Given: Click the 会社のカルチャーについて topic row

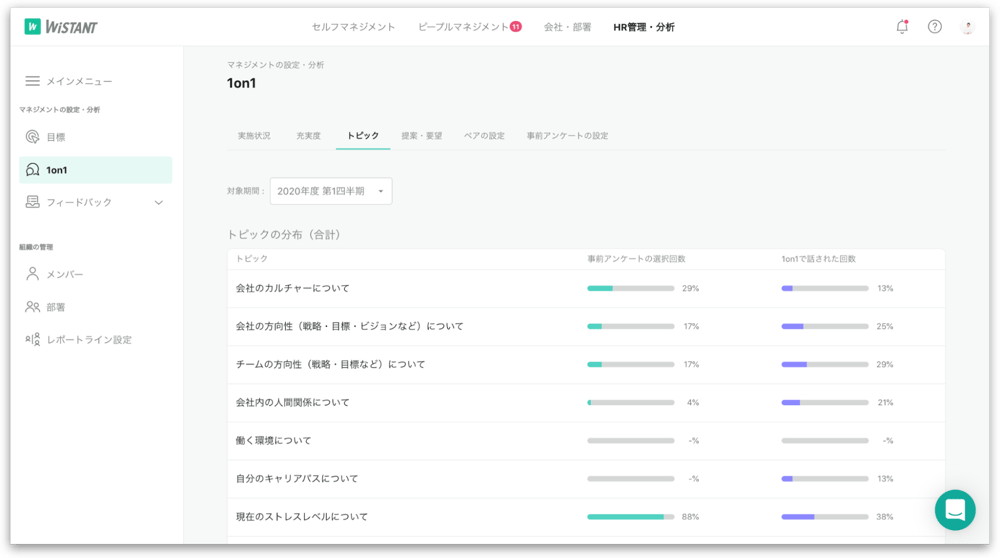Looking at the screenshot, I should point(293,288).
